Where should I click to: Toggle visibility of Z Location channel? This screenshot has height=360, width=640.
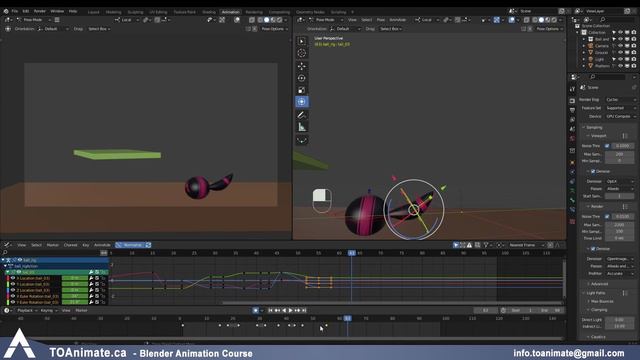[x=13, y=290]
